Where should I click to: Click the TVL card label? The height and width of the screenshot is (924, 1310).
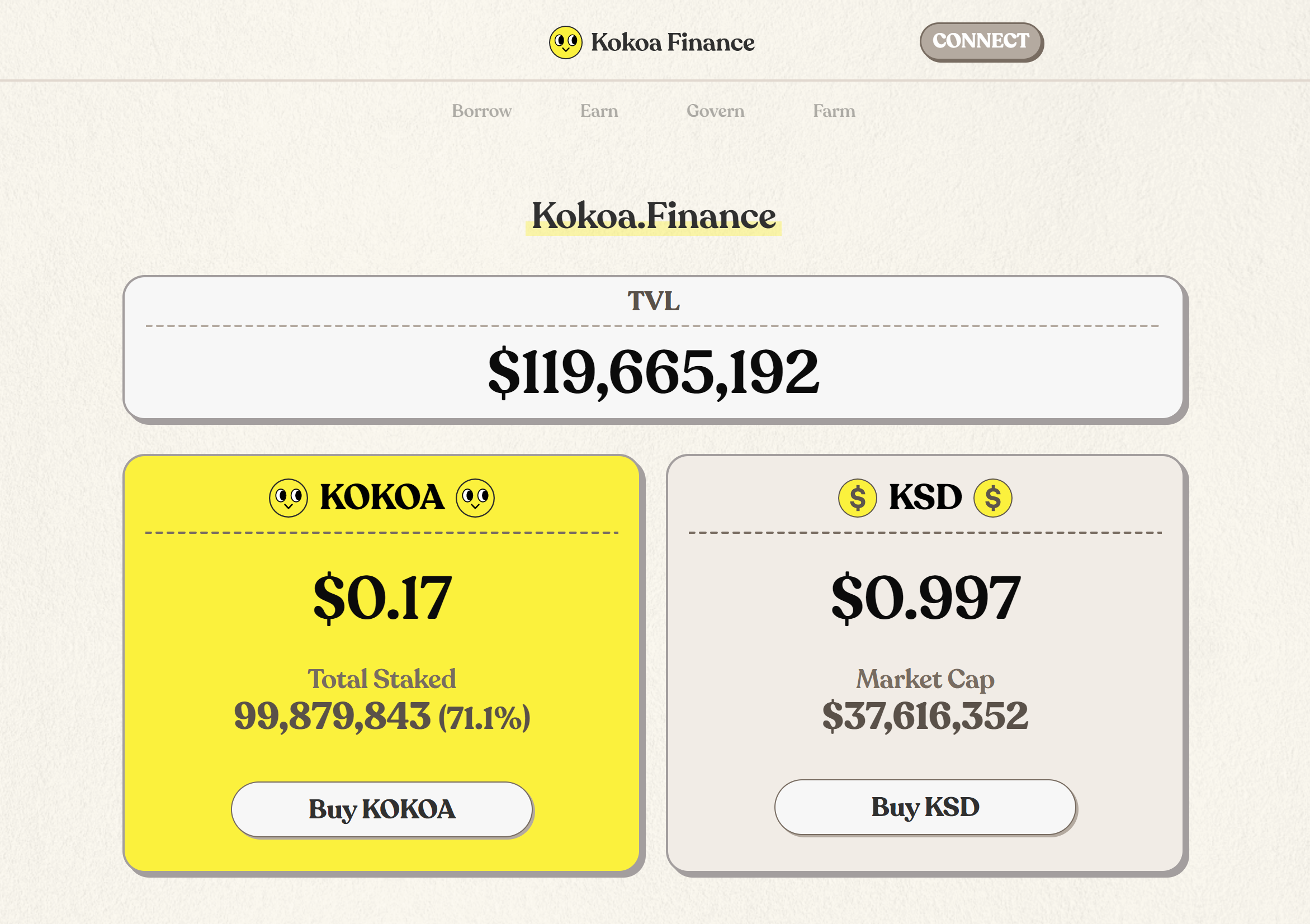coord(653,301)
